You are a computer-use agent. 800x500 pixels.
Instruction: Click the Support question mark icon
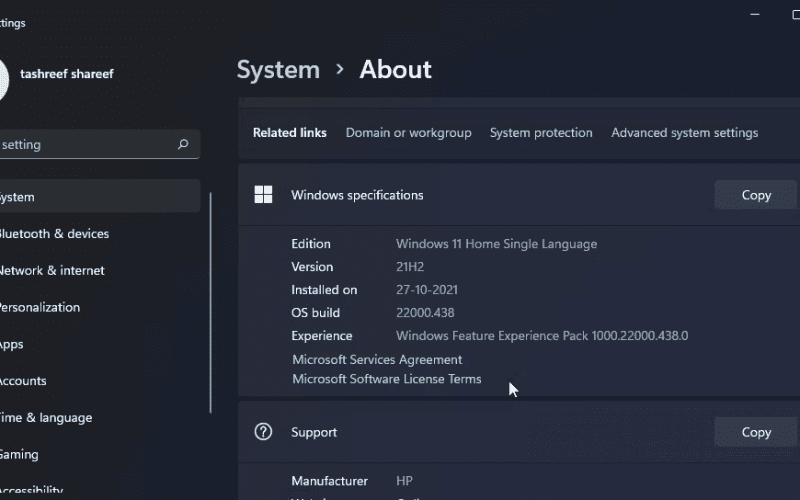[263, 432]
